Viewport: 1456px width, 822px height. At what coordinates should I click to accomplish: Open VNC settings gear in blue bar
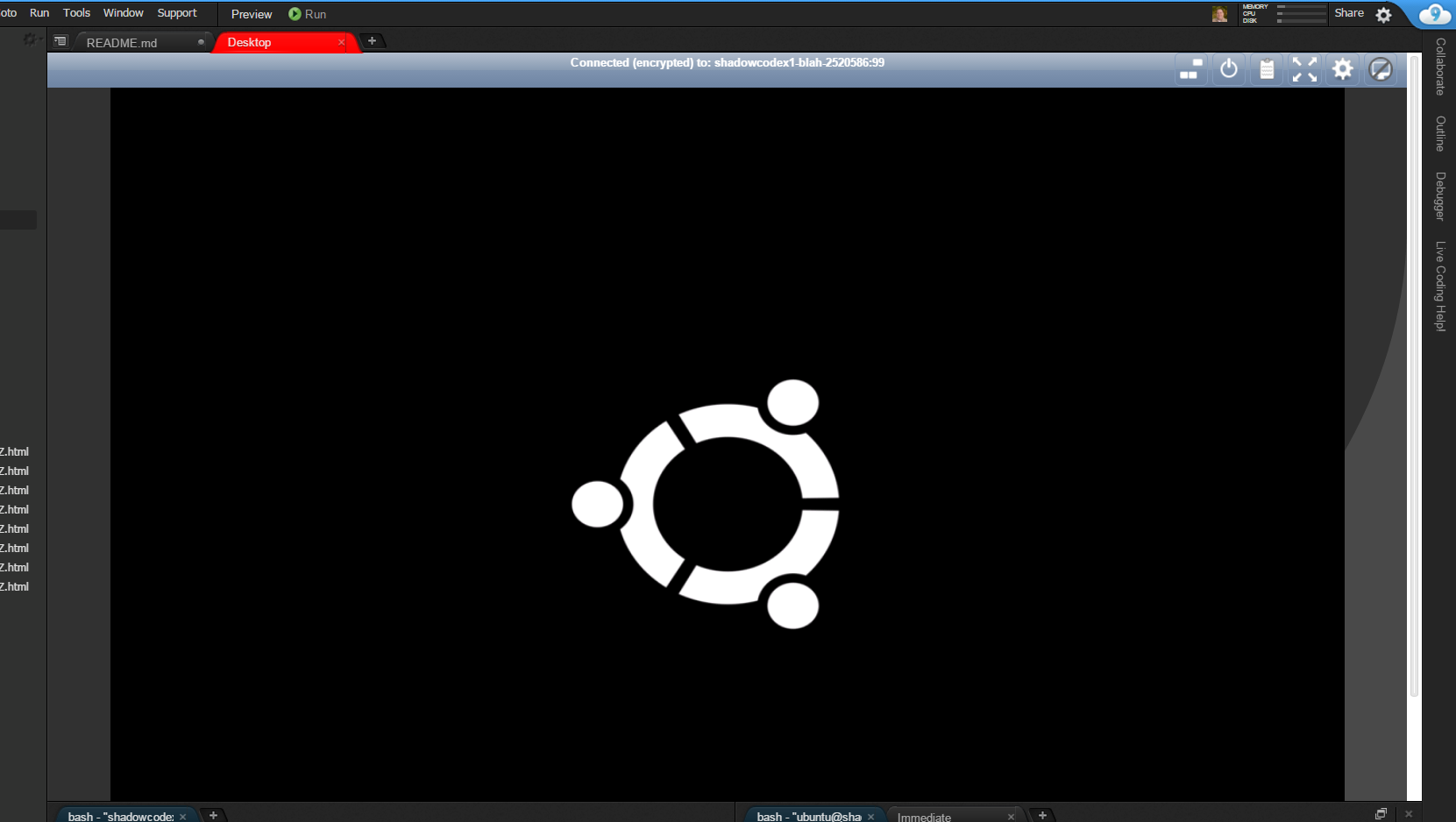(1342, 69)
